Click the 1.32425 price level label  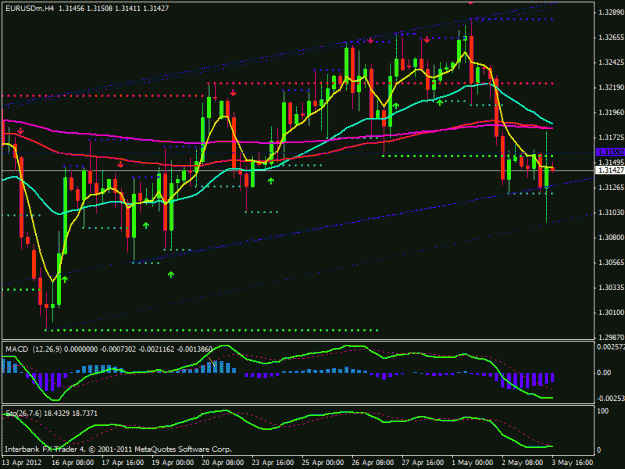[611, 63]
